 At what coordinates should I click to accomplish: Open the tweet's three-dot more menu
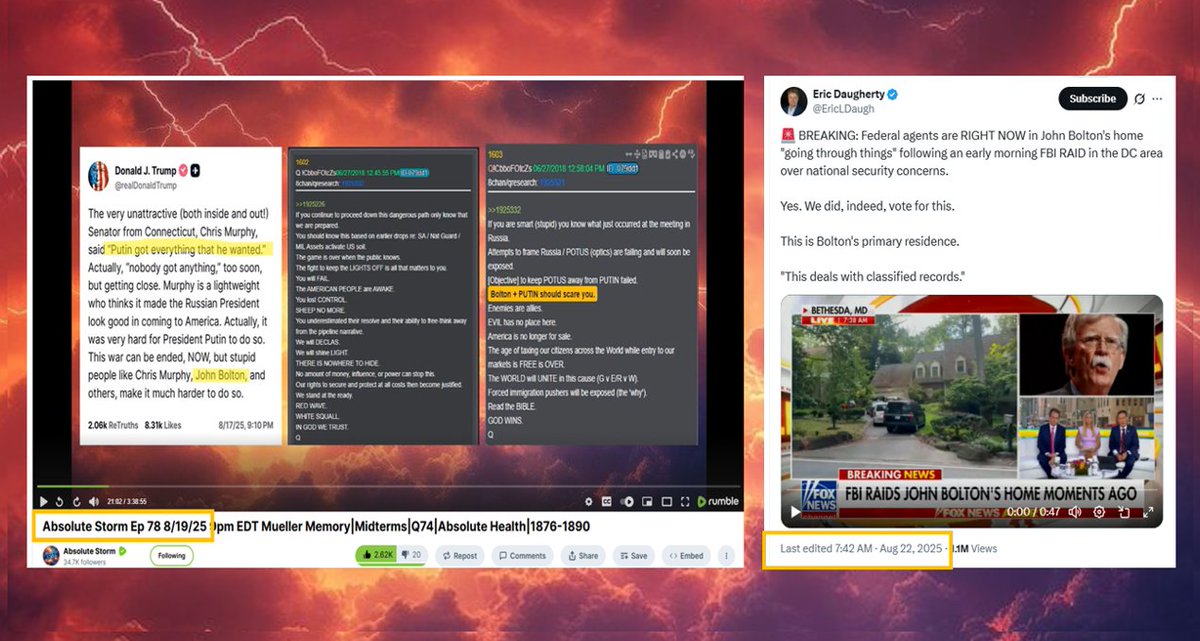click(1157, 99)
